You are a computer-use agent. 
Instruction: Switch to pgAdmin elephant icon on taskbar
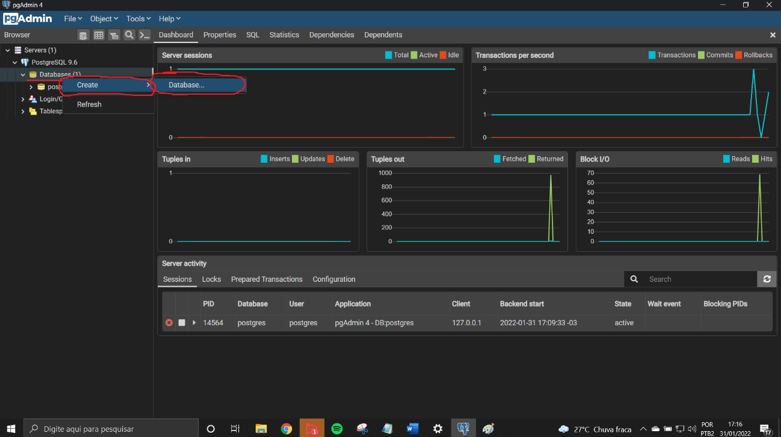(463, 429)
